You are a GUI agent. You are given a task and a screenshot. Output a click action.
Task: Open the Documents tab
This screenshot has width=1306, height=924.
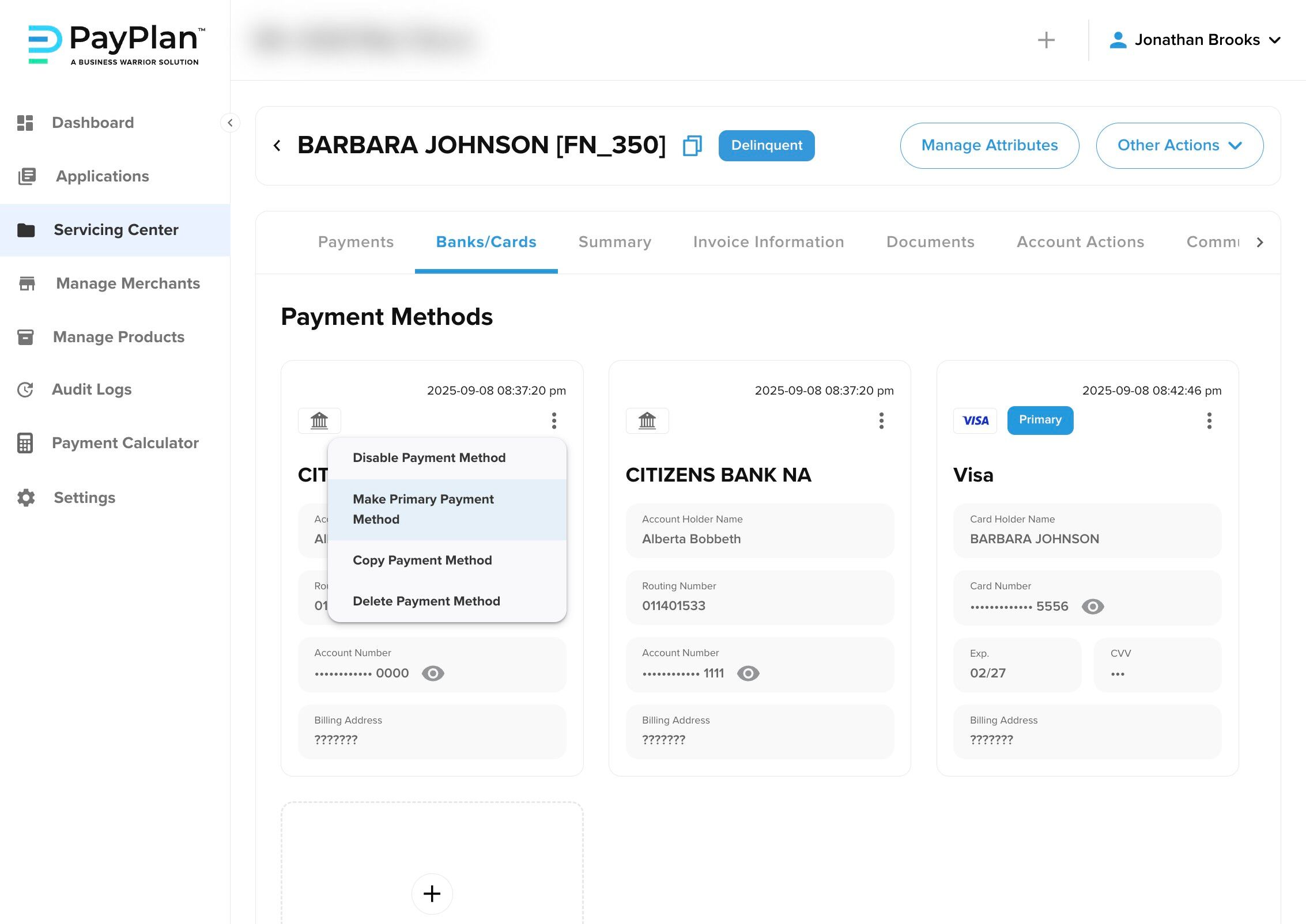click(x=930, y=242)
